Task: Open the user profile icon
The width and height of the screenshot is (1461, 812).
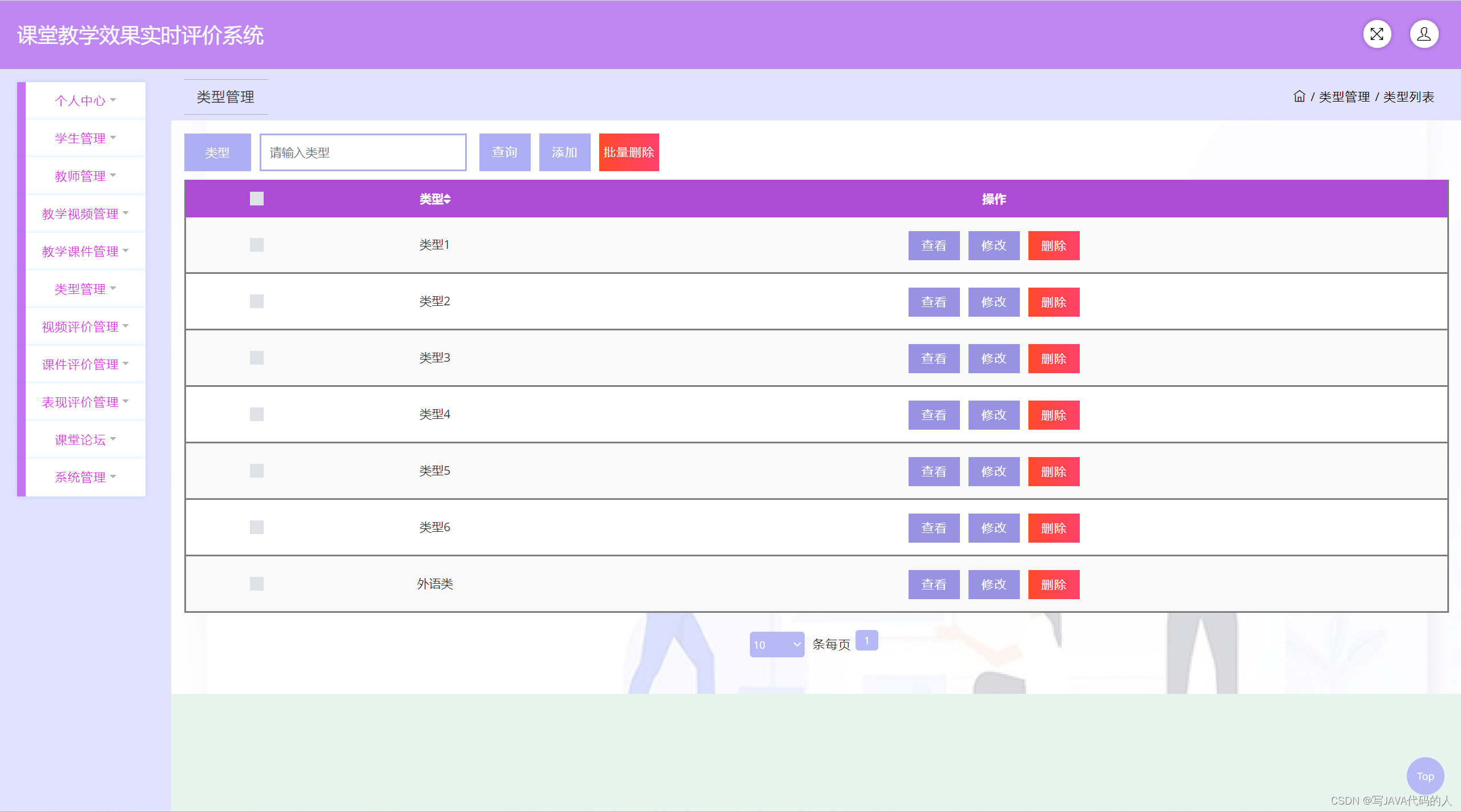Action: tap(1424, 34)
